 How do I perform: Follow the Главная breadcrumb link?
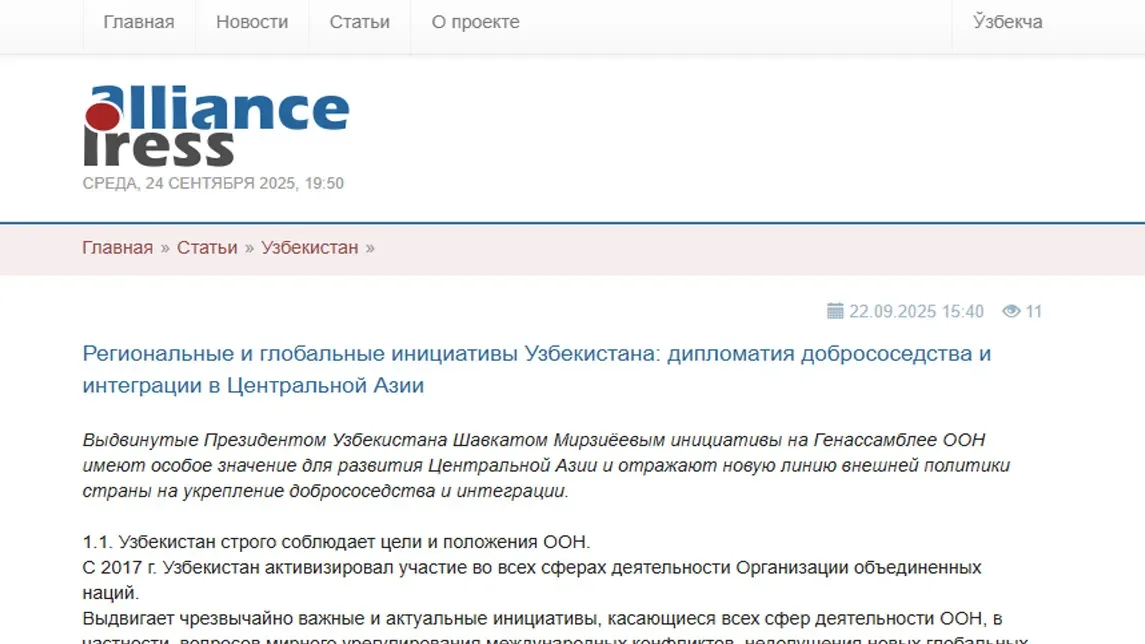click(117, 248)
